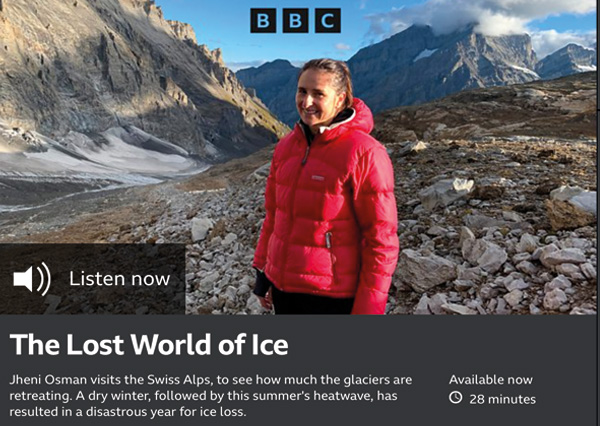Viewport: 600px width, 426px height.
Task: Click the first B block of BBC logo
Action: point(263,20)
